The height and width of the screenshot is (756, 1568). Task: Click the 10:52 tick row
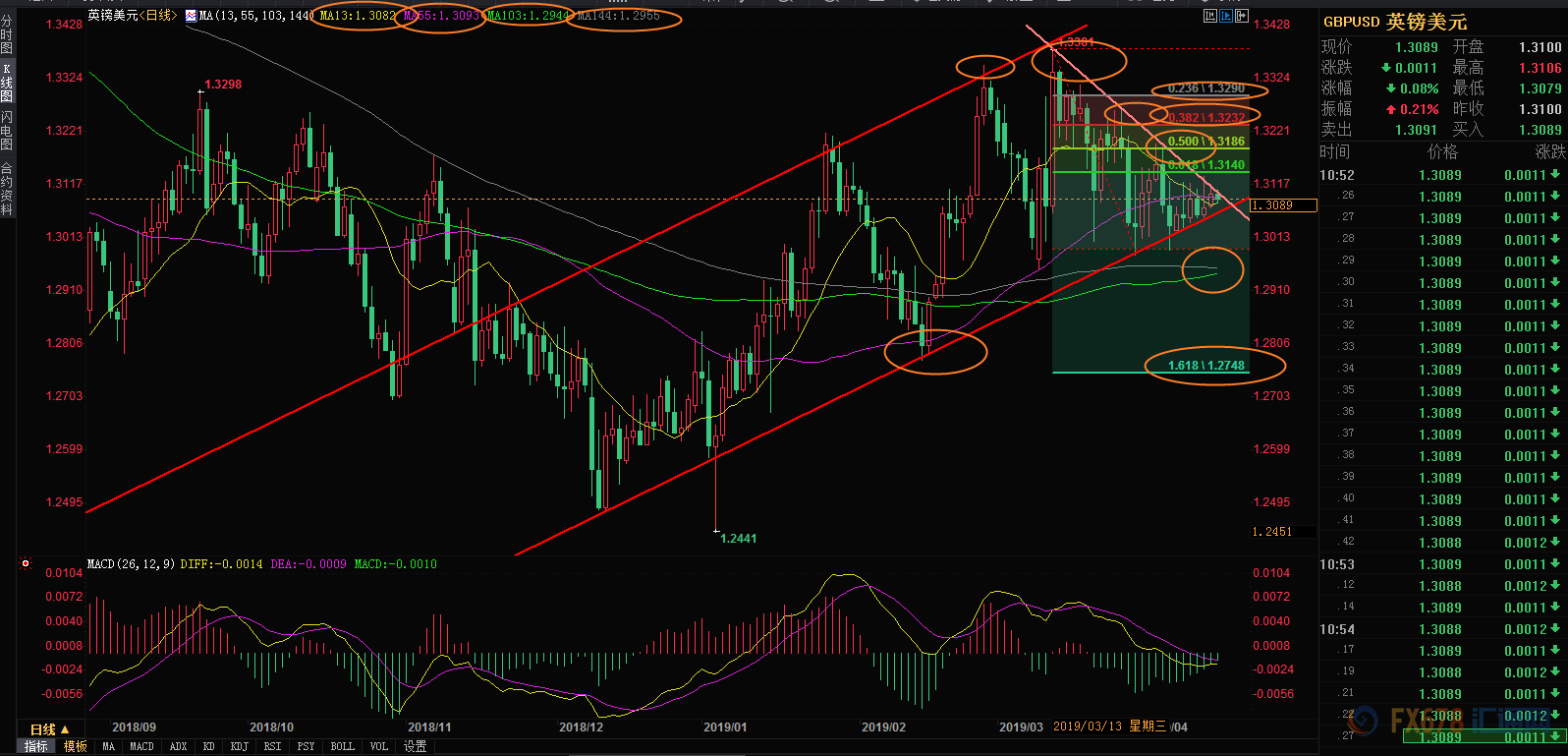[x=1442, y=175]
